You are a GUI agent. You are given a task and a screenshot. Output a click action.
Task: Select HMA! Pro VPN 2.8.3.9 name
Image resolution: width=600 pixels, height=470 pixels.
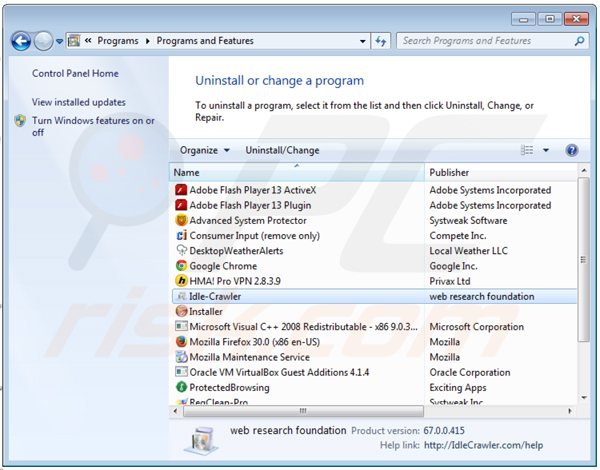tap(235, 281)
